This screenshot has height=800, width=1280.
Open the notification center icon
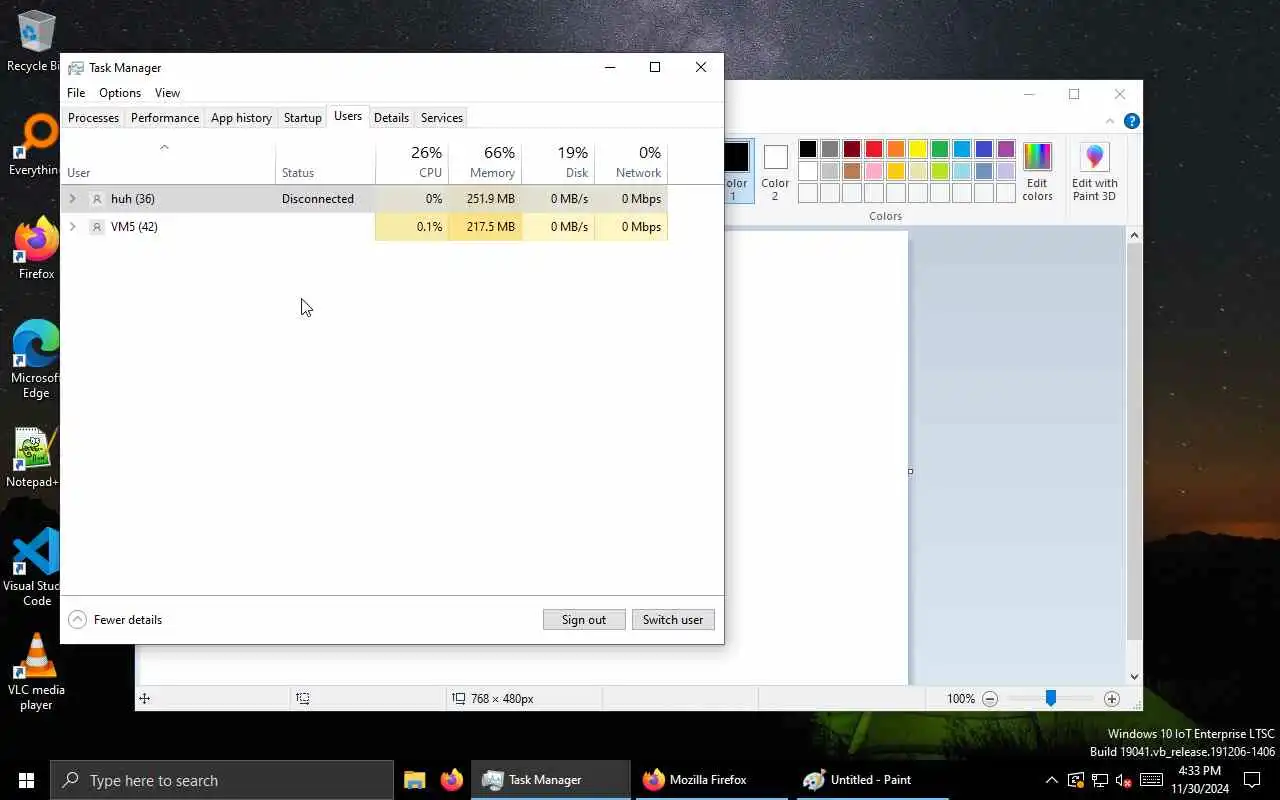pyautogui.click(x=1252, y=780)
